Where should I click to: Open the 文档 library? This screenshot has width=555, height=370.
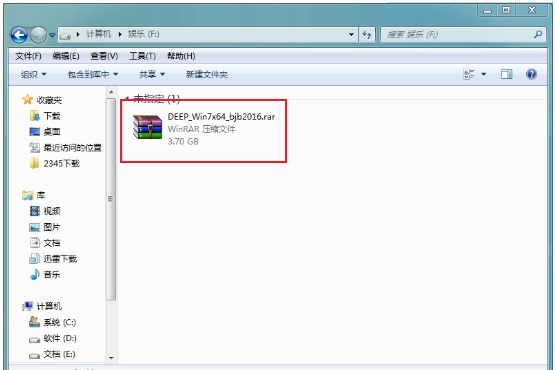pos(52,243)
